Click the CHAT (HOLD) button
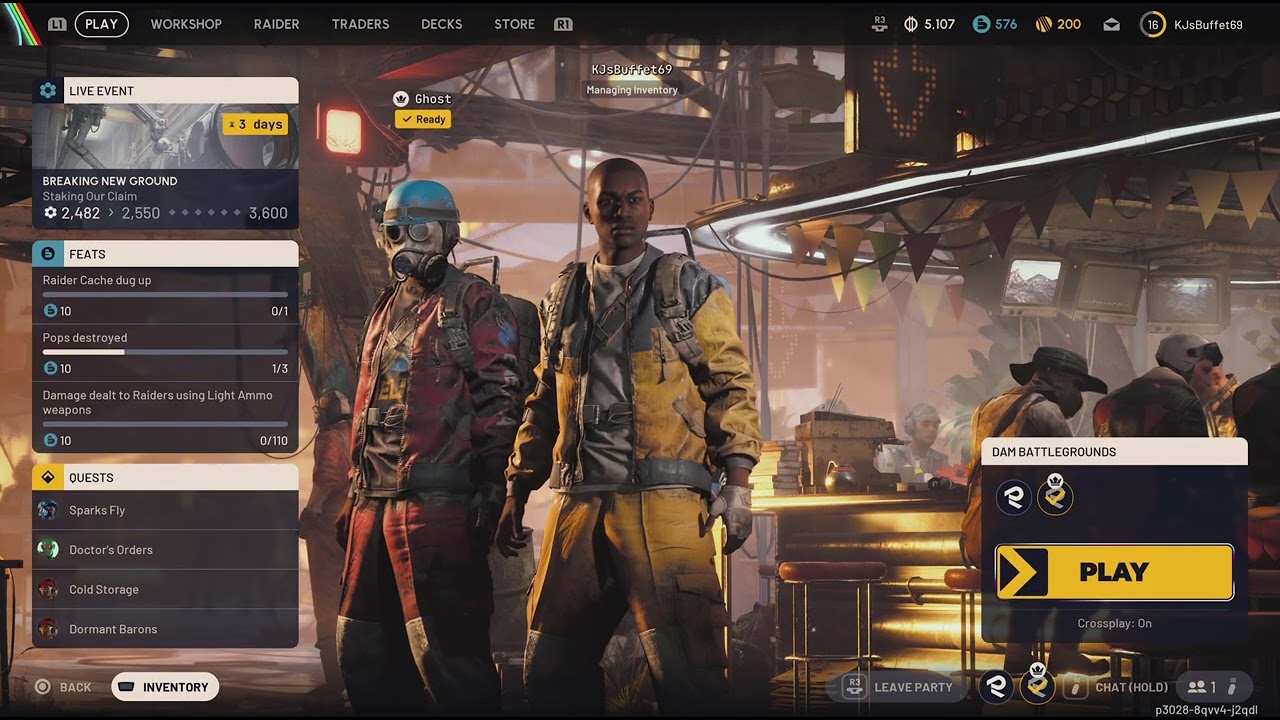1280x720 pixels. pyautogui.click(x=1118, y=687)
